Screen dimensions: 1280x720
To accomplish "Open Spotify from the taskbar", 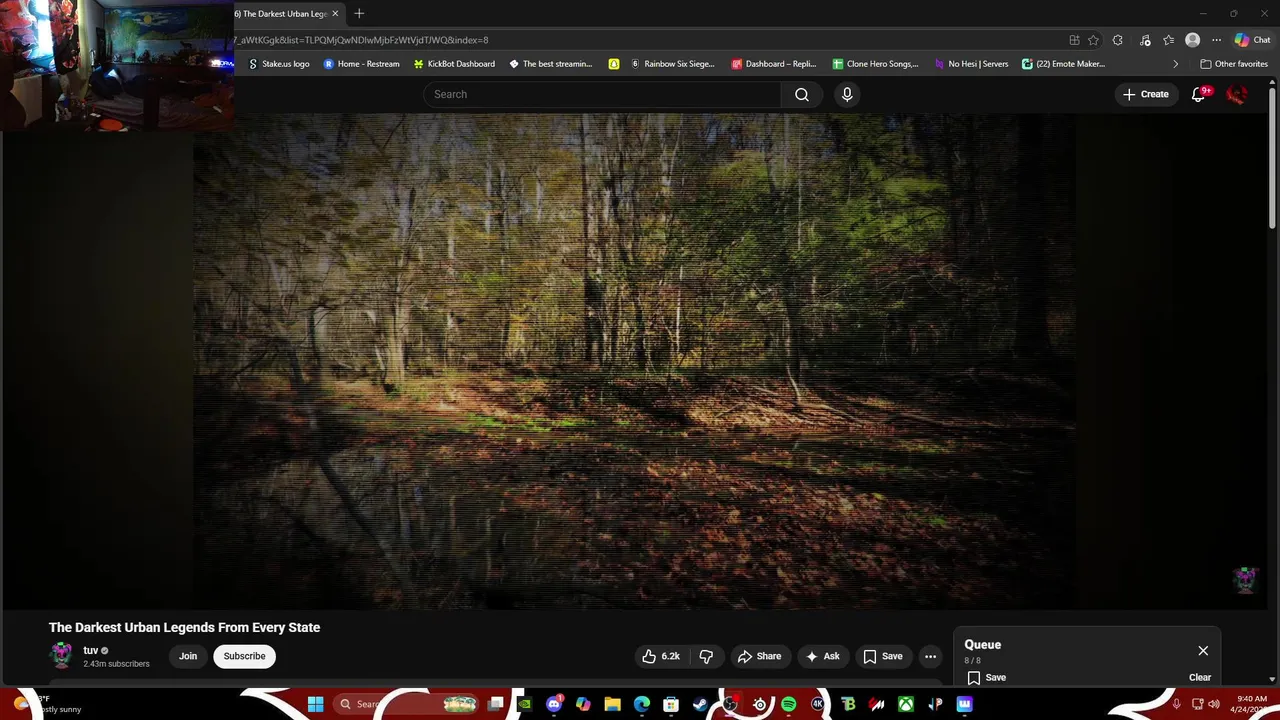I will tap(788, 704).
